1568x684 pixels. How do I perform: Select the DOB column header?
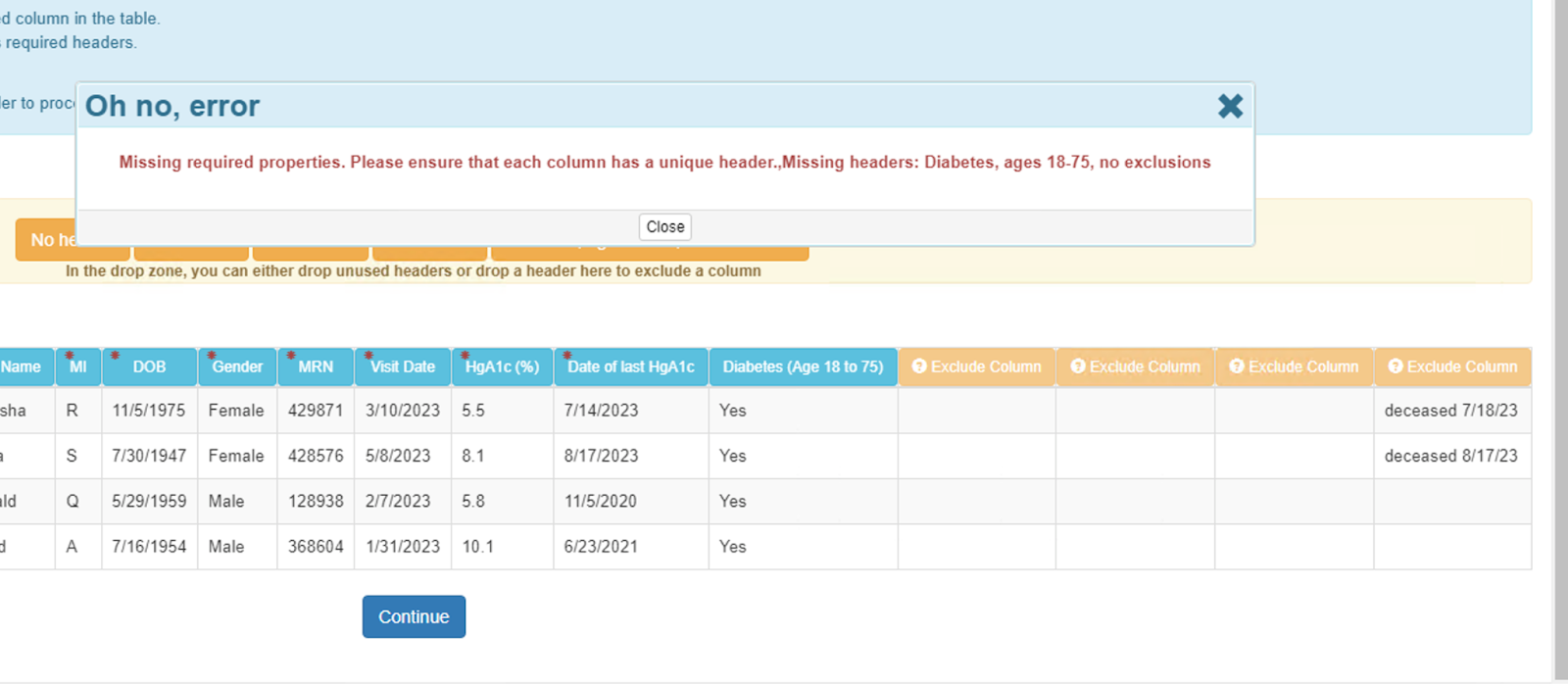coord(149,367)
